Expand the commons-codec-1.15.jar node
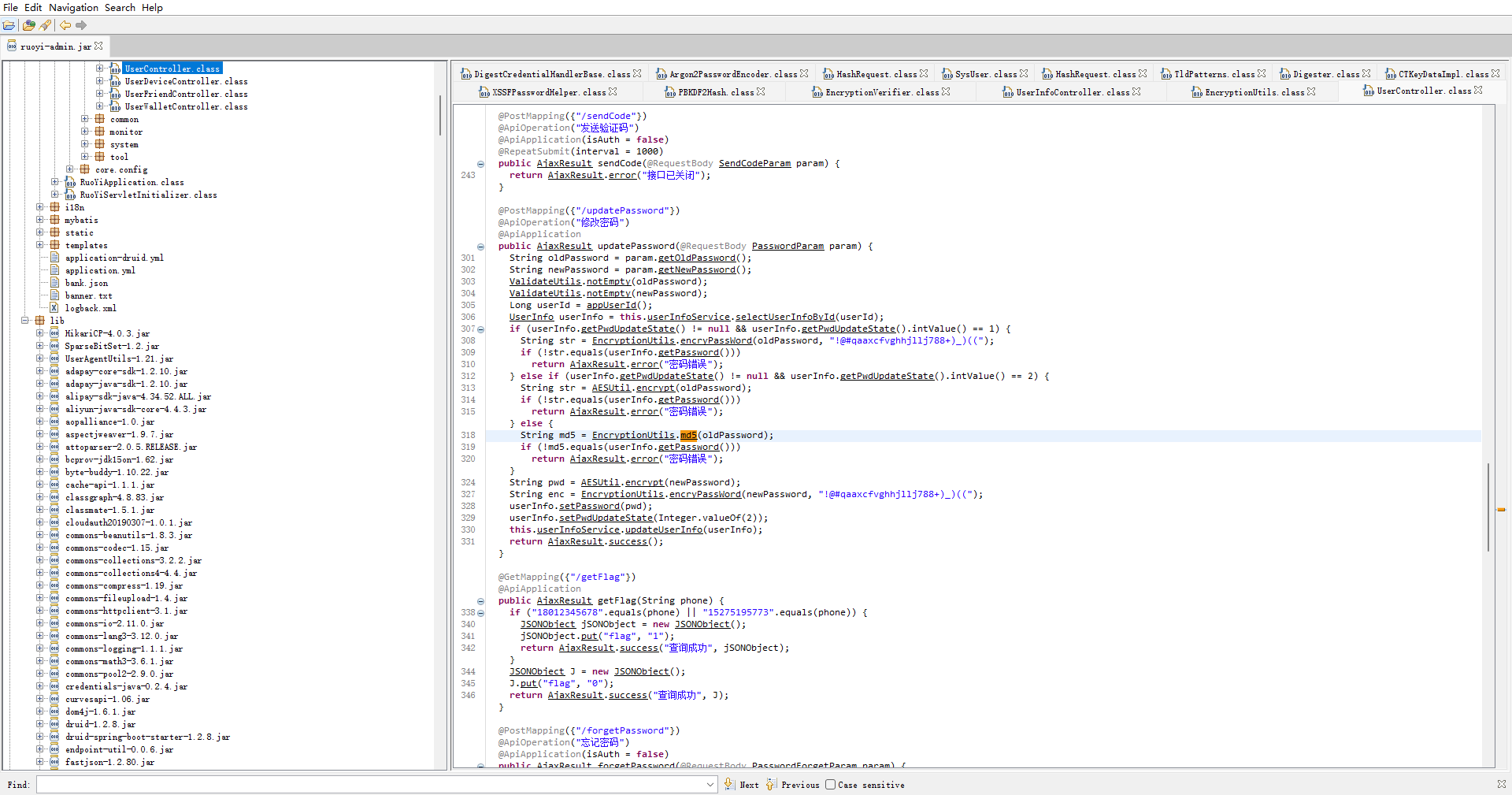The width and height of the screenshot is (1512, 795). [x=40, y=547]
